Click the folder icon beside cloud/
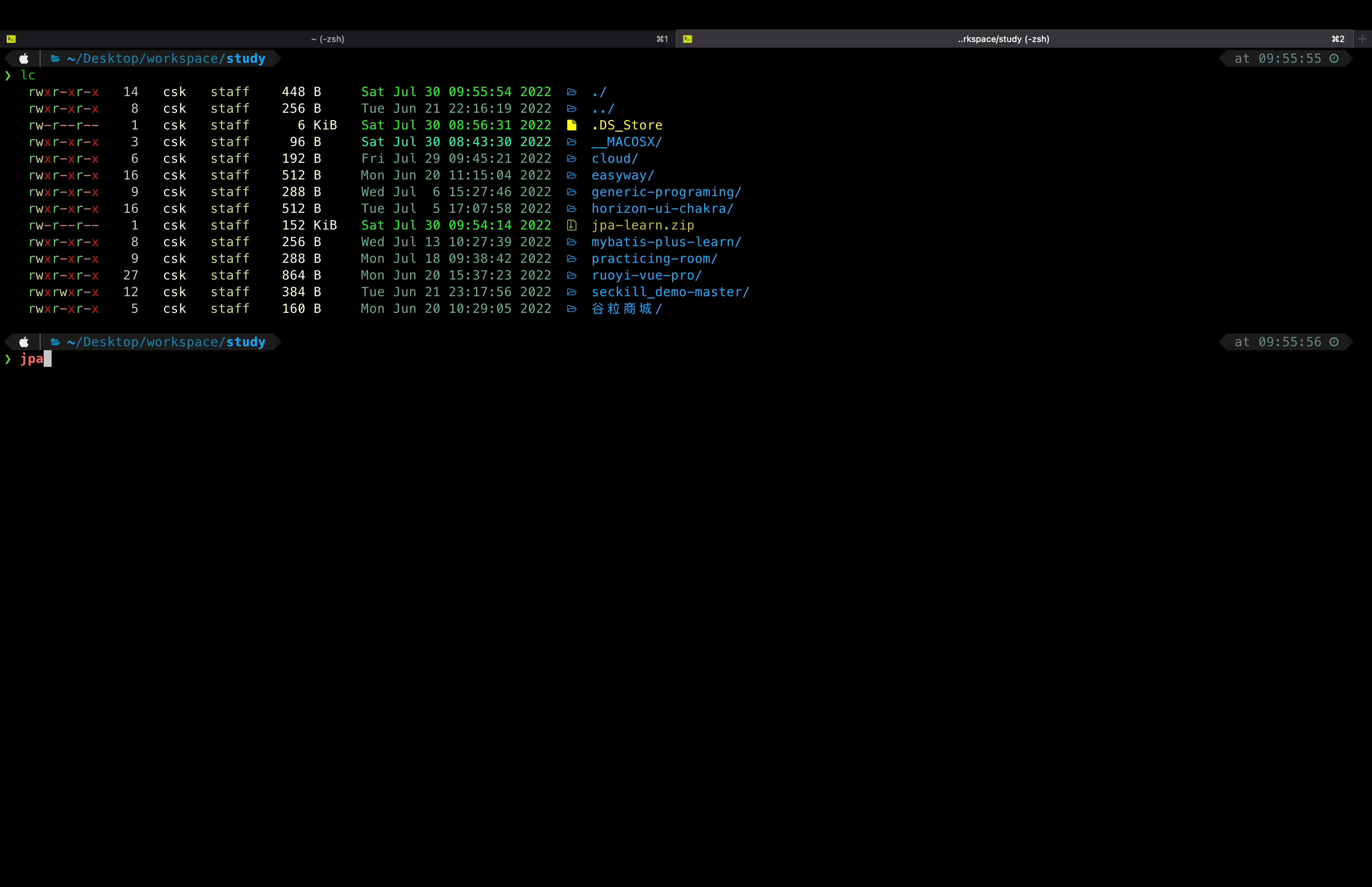This screenshot has height=887, width=1372. point(571,158)
